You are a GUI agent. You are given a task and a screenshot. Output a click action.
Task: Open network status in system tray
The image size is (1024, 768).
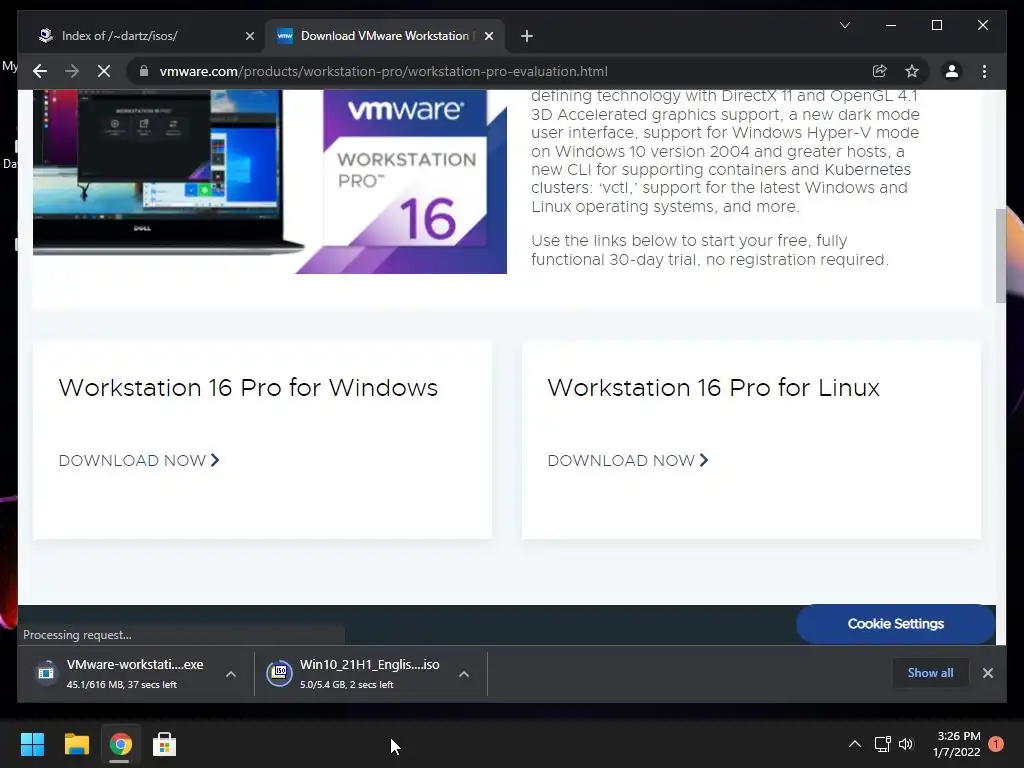tap(882, 744)
